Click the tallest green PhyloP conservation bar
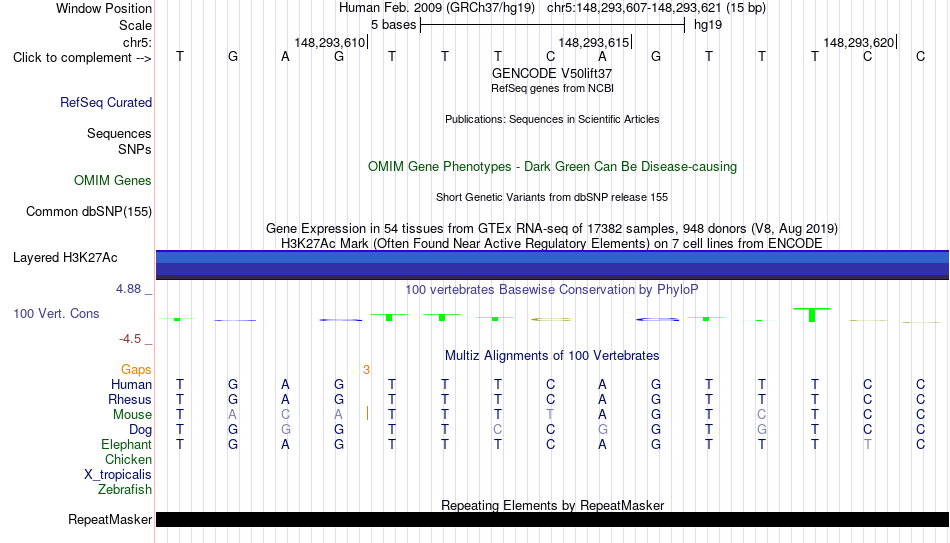The height and width of the screenshot is (543, 950). click(x=812, y=315)
